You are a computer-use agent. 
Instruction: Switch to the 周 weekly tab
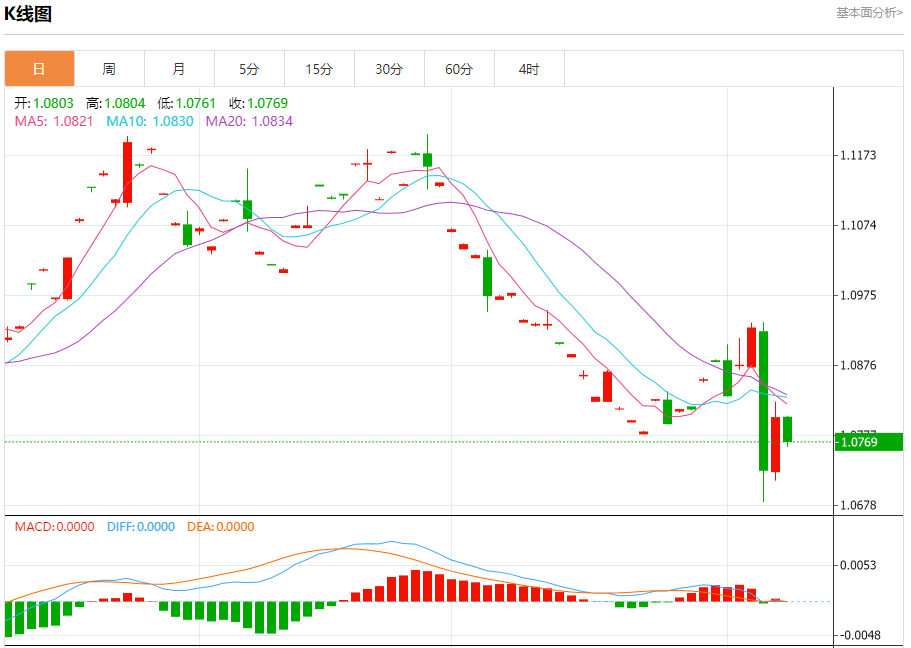109,69
